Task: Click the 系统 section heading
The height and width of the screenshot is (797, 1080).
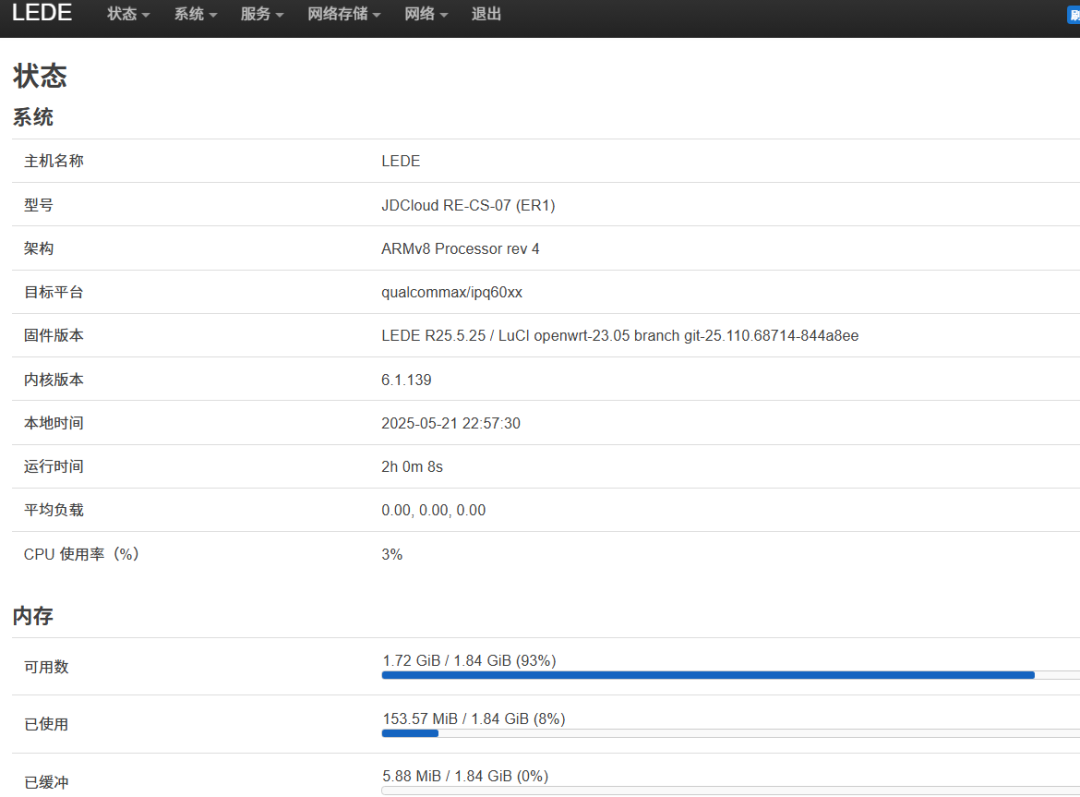Action: click(33, 117)
